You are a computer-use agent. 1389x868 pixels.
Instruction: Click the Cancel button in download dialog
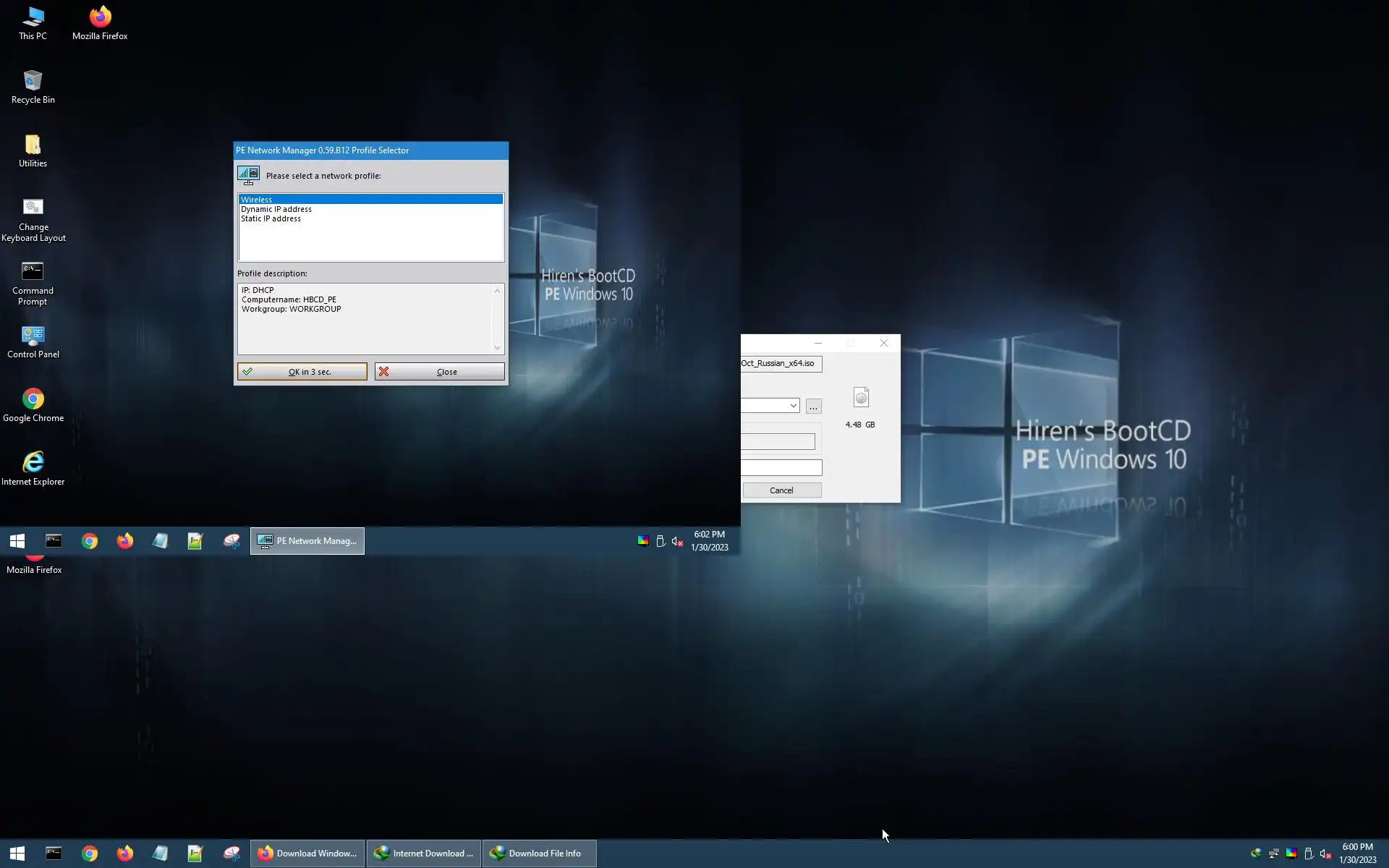point(781,490)
